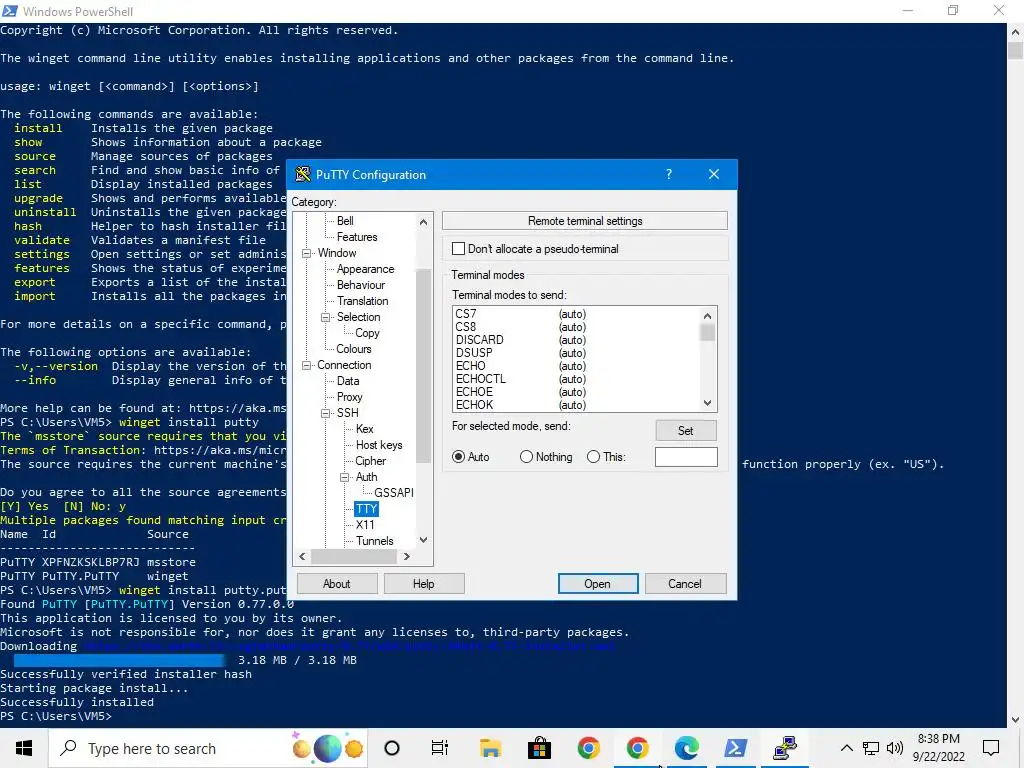
Task: Click the Cancel button
Action: (685, 584)
